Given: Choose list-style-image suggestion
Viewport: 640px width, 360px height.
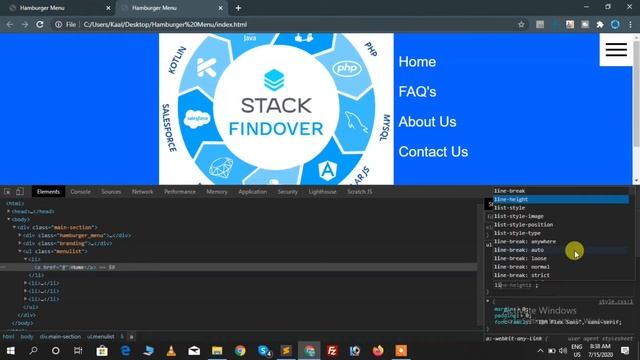Looking at the screenshot, I should pos(561,216).
